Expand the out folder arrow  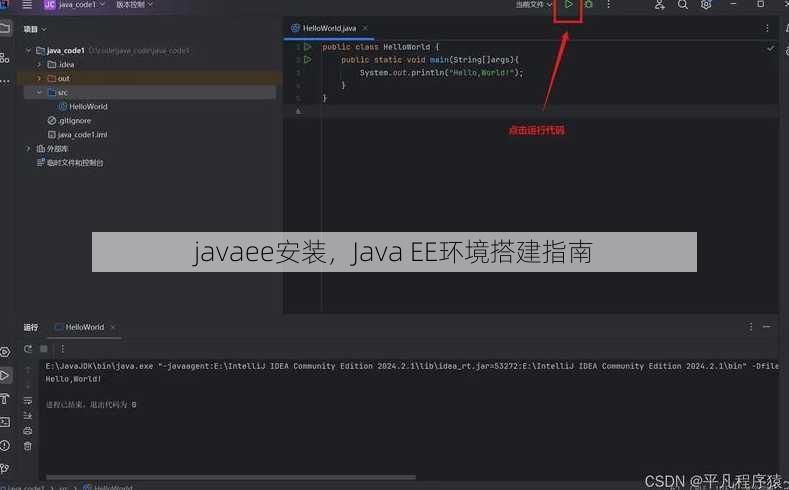(39, 78)
